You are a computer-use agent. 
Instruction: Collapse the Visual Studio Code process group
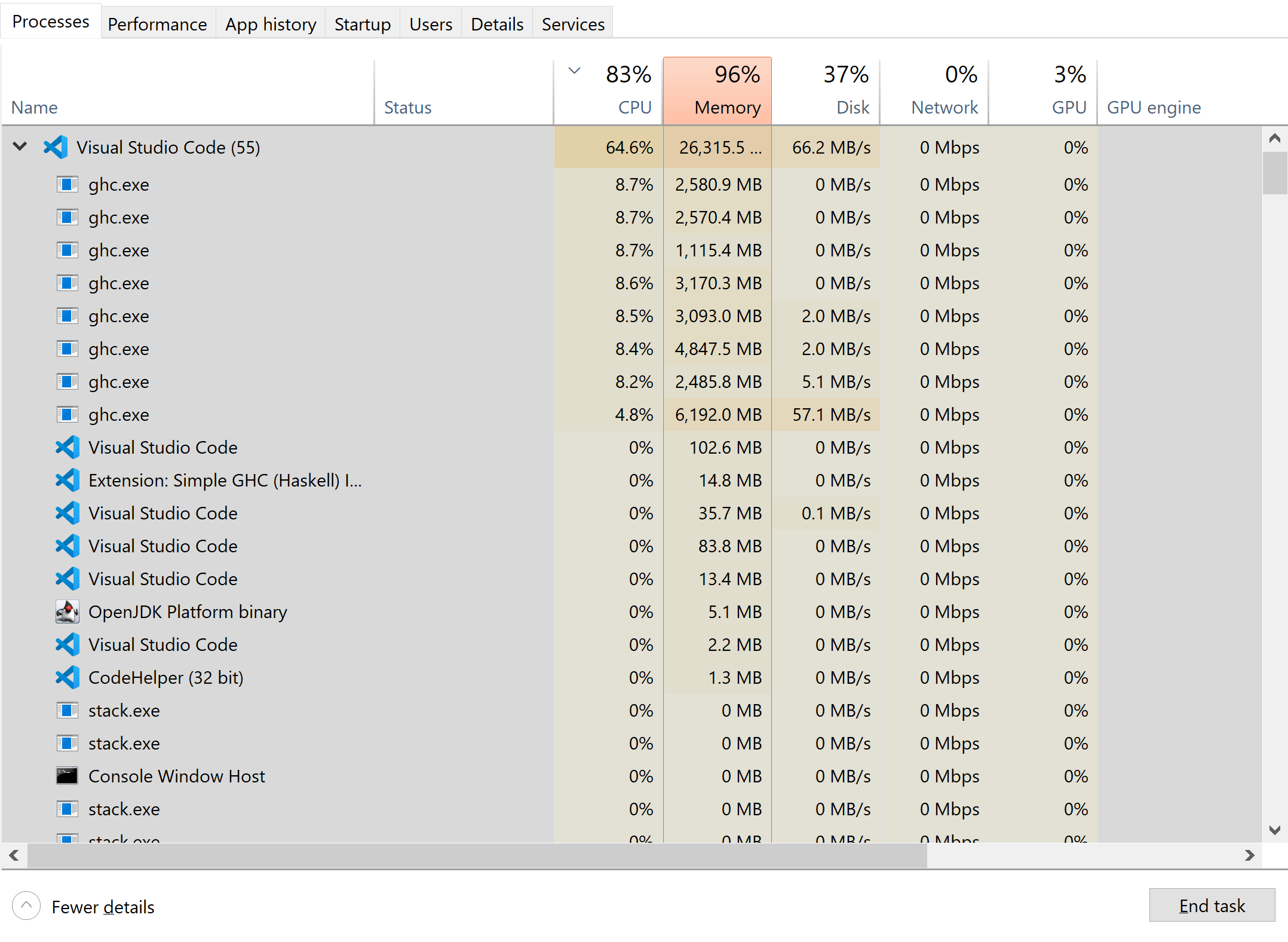(x=20, y=147)
